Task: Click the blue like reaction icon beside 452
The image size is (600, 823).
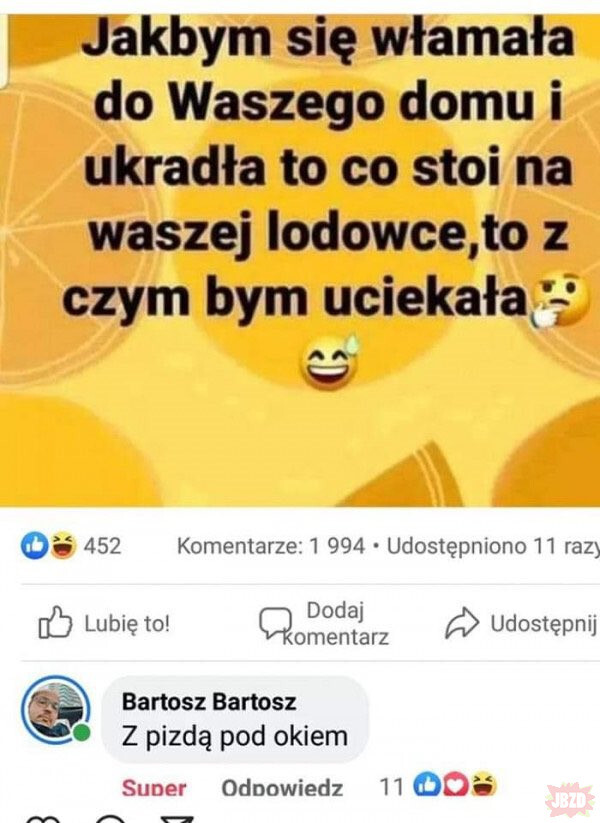Action: [35, 545]
